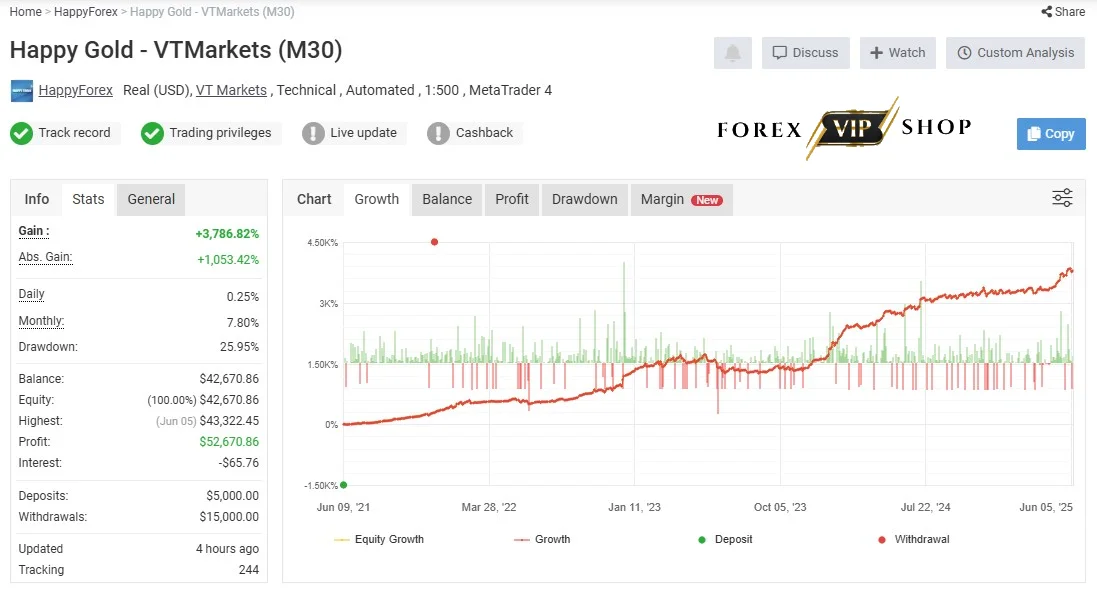
Task: Switch to the Stats tab
Action: point(88,199)
